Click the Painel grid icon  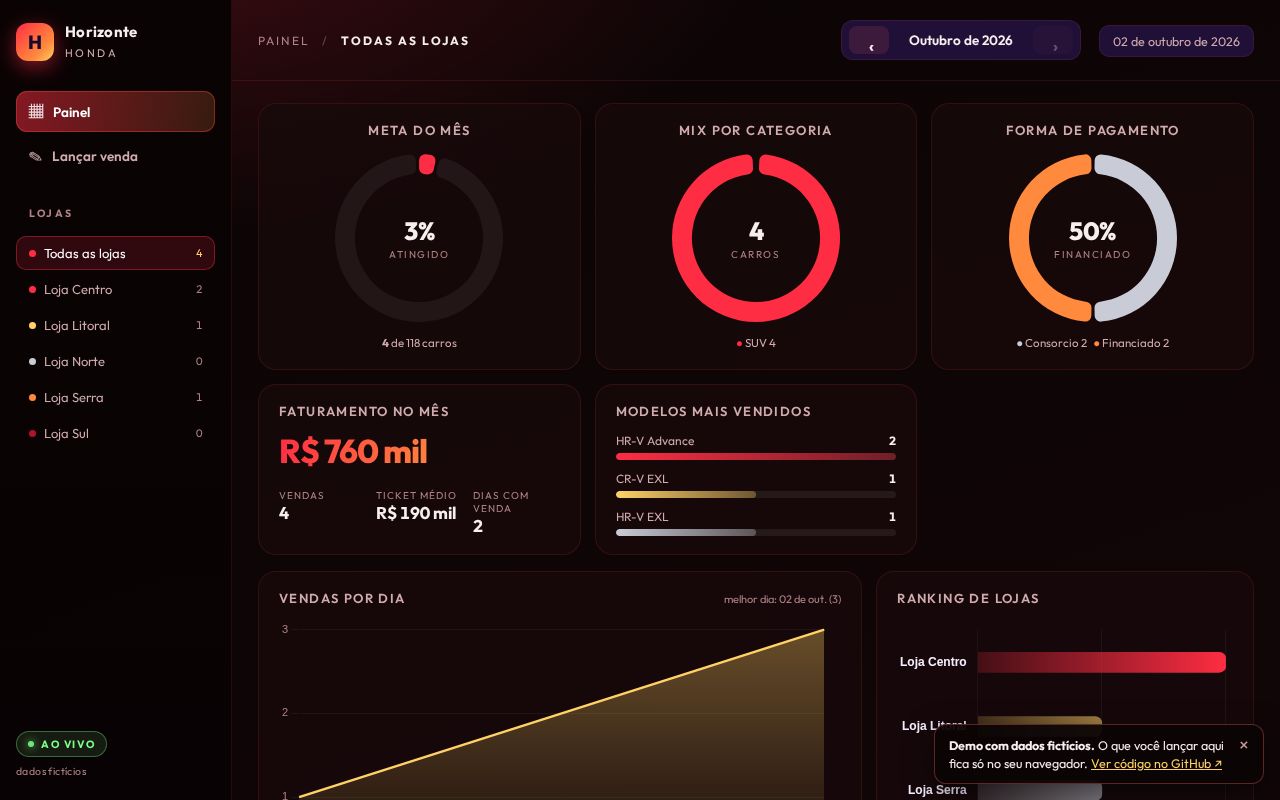point(36,111)
